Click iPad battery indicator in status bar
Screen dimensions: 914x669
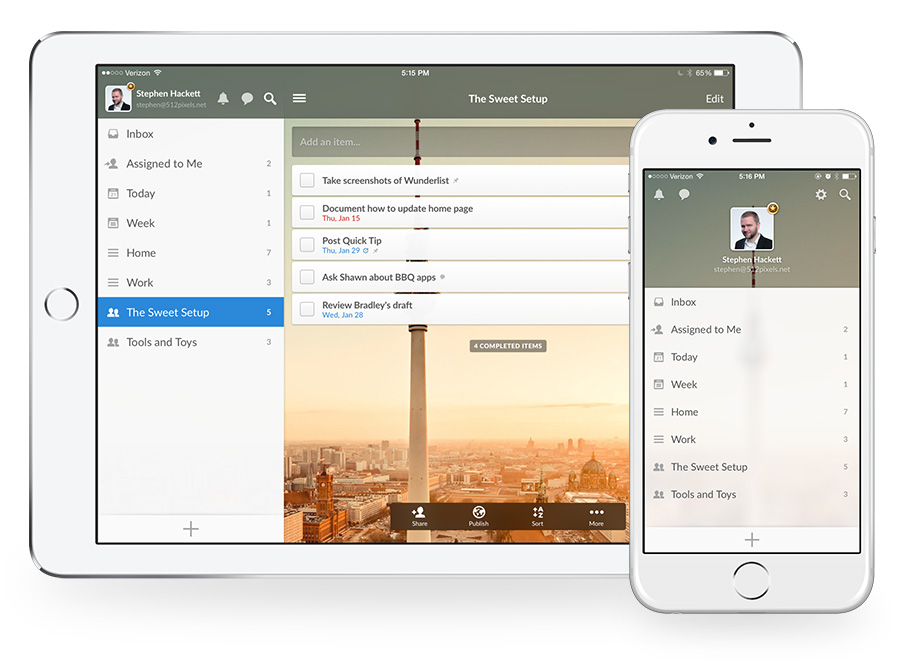point(722,73)
